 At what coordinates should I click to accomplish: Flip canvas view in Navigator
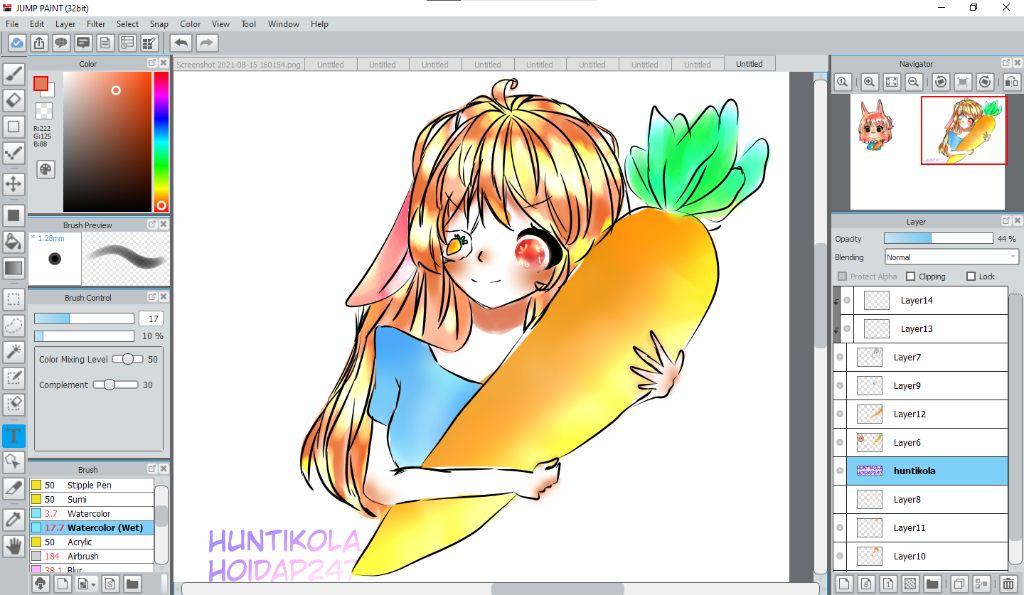click(1012, 82)
